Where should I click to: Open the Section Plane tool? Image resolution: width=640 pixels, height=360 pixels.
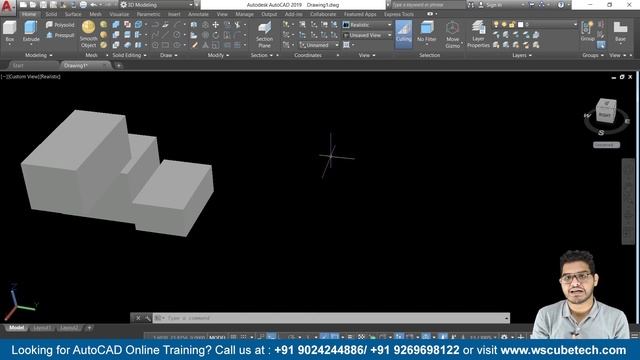click(264, 35)
